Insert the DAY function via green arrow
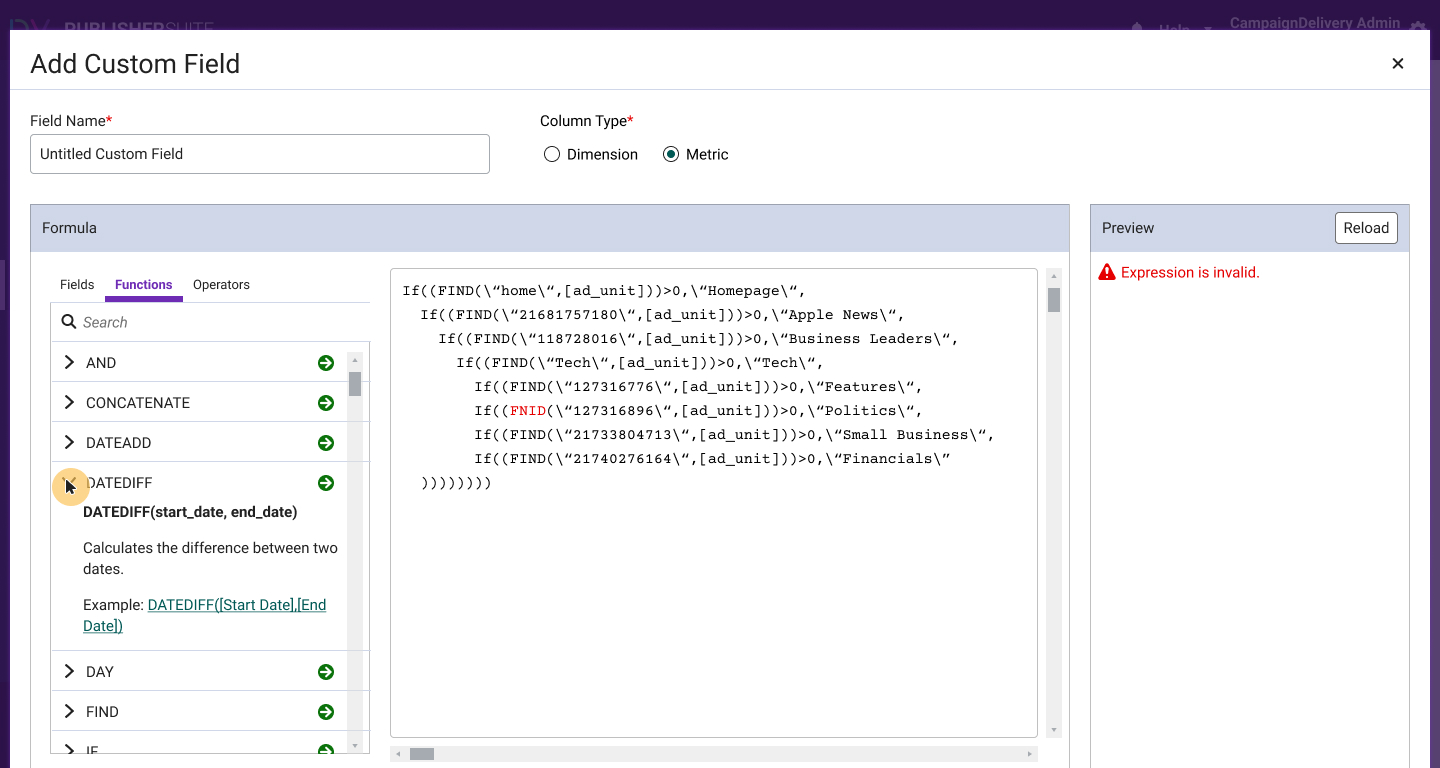The width and height of the screenshot is (1440, 768). (x=325, y=671)
